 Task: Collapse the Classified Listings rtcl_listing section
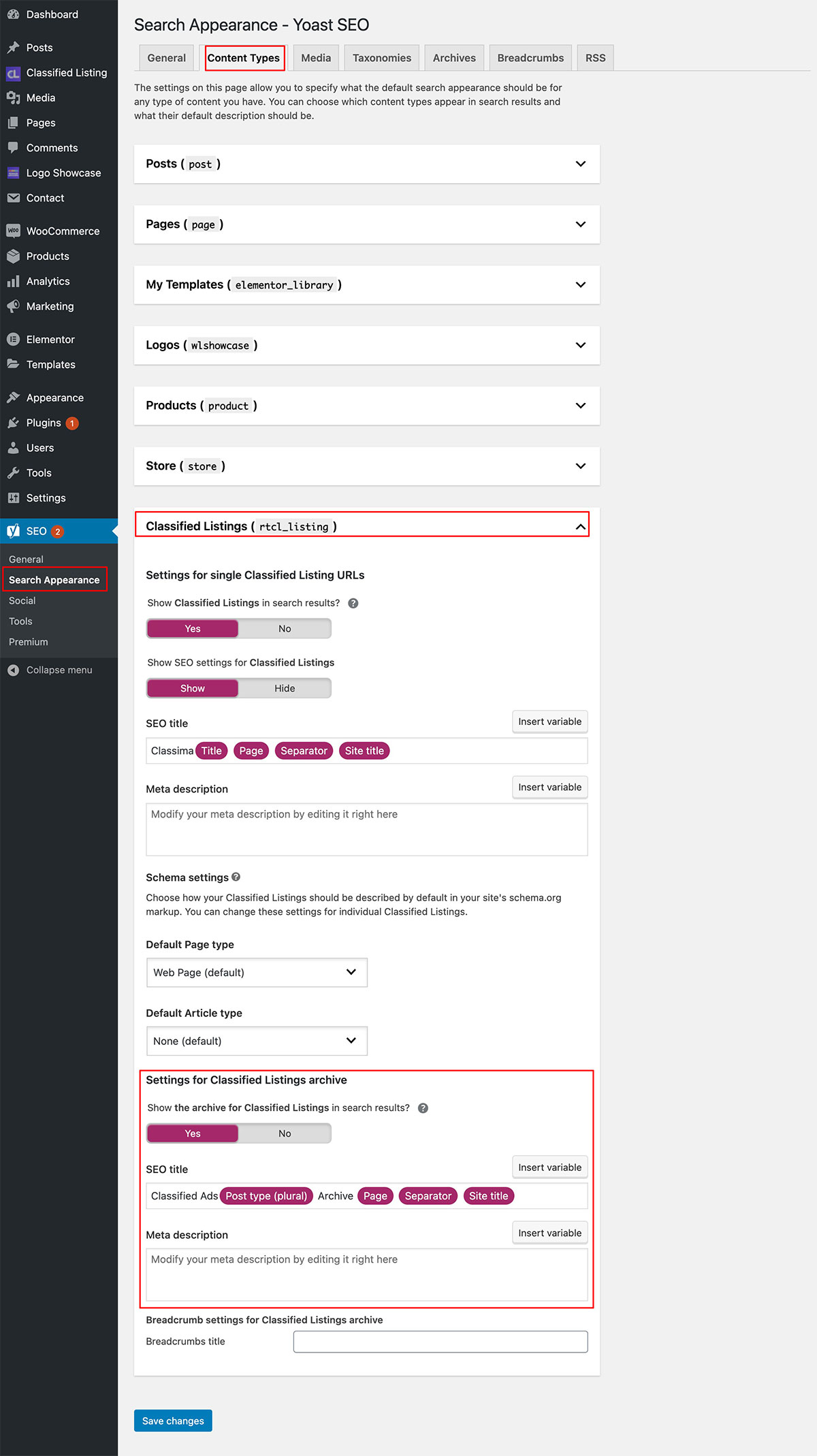pos(362,527)
